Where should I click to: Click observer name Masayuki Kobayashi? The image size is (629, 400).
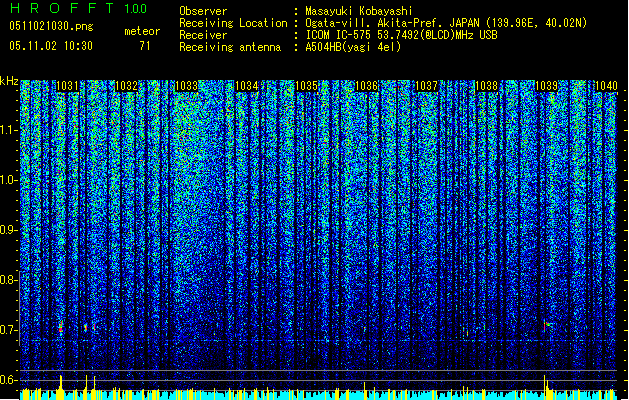point(358,11)
